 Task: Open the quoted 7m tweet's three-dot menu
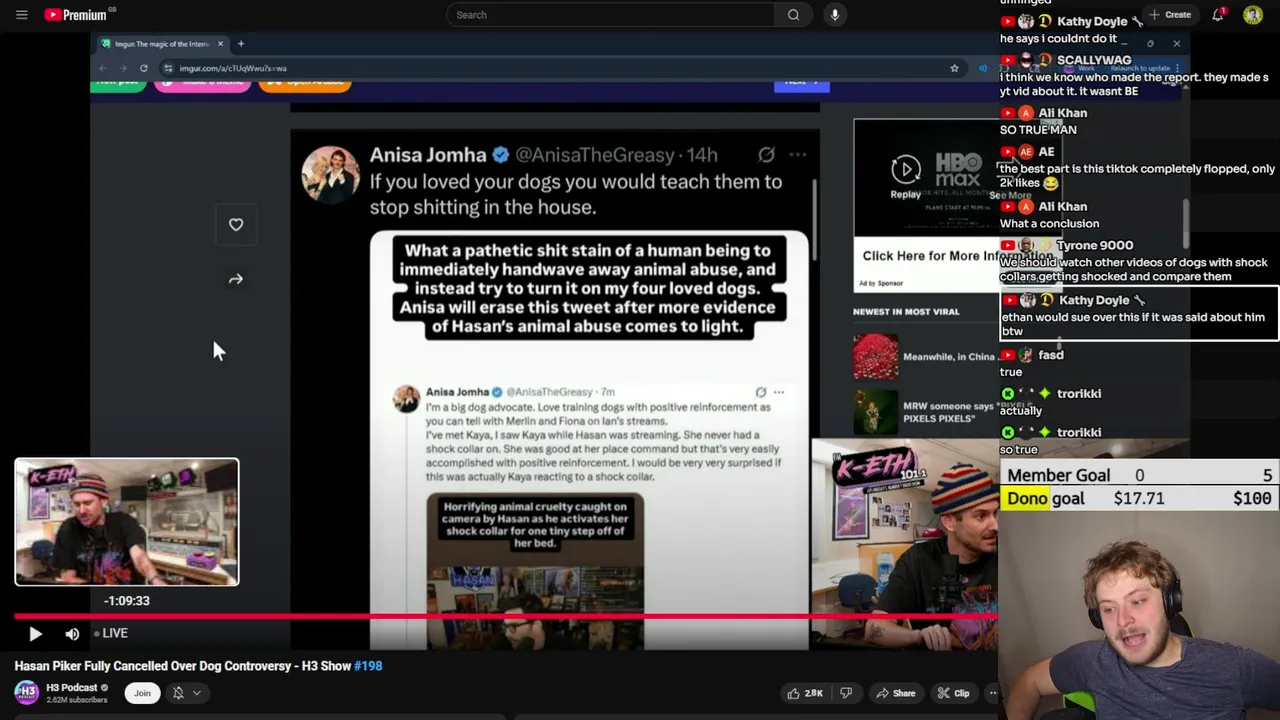click(x=779, y=392)
